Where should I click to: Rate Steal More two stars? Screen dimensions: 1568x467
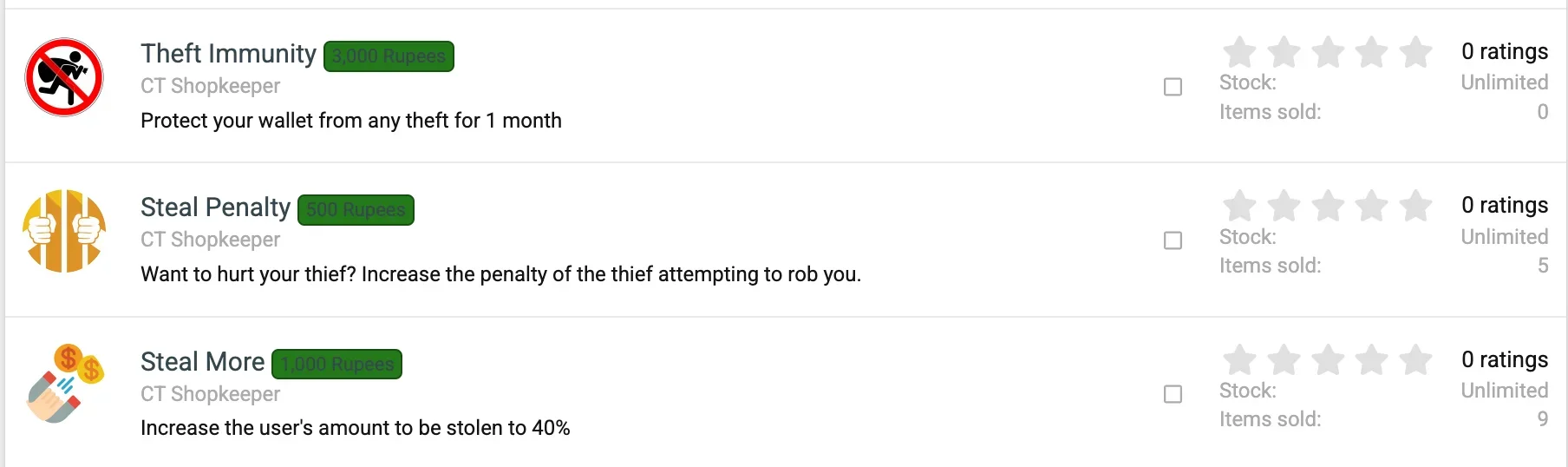pos(1284,359)
